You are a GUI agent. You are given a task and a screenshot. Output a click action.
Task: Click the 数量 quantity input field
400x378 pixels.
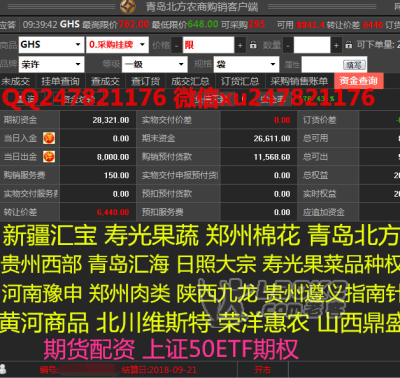[x=312, y=45]
